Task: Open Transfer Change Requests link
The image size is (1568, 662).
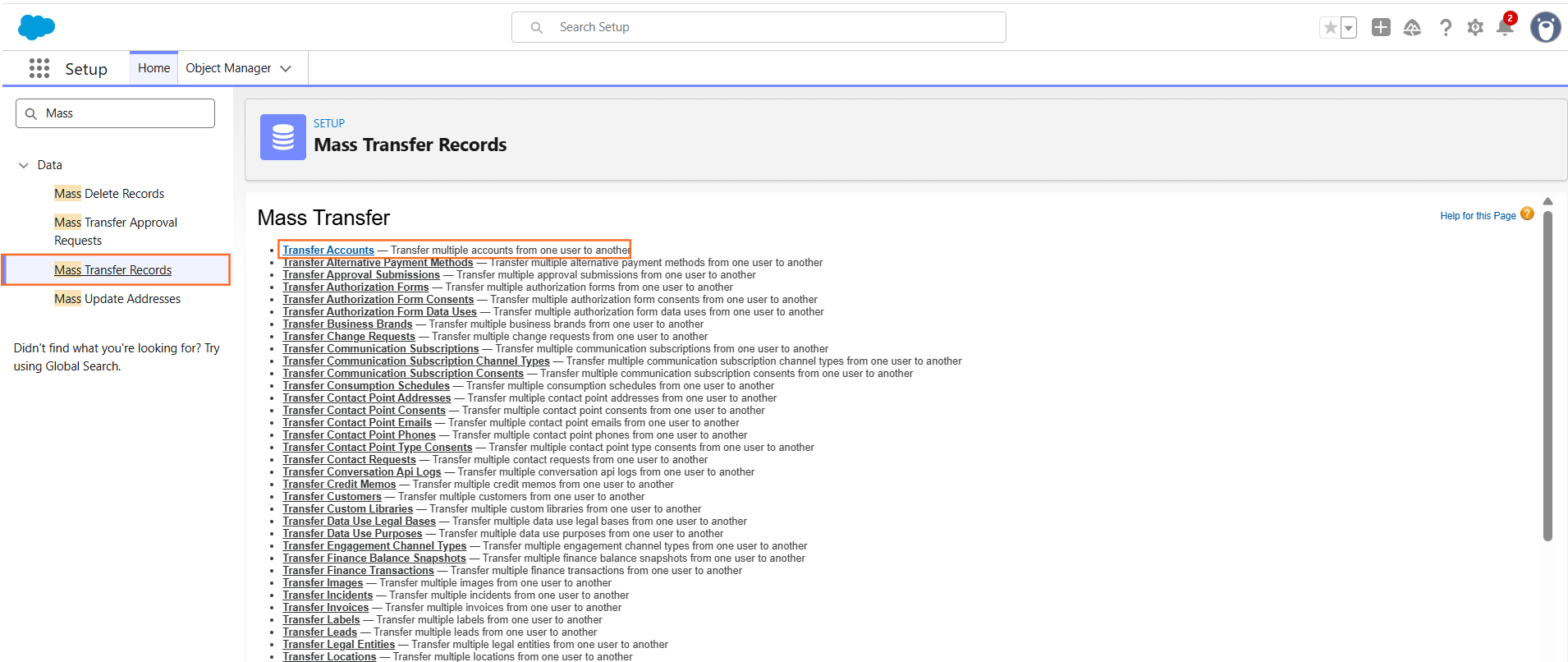Action: click(349, 337)
